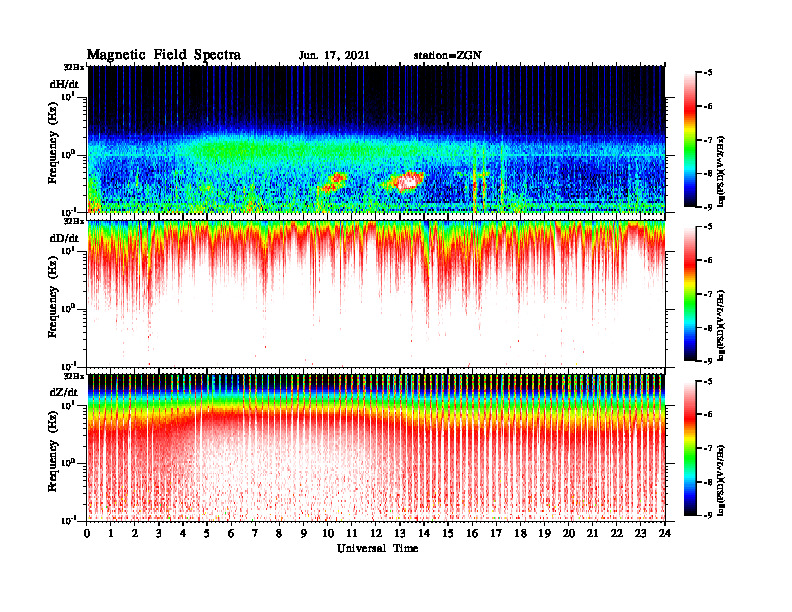Select the dD/dt panel label
792x612 pixels.
coord(64,238)
